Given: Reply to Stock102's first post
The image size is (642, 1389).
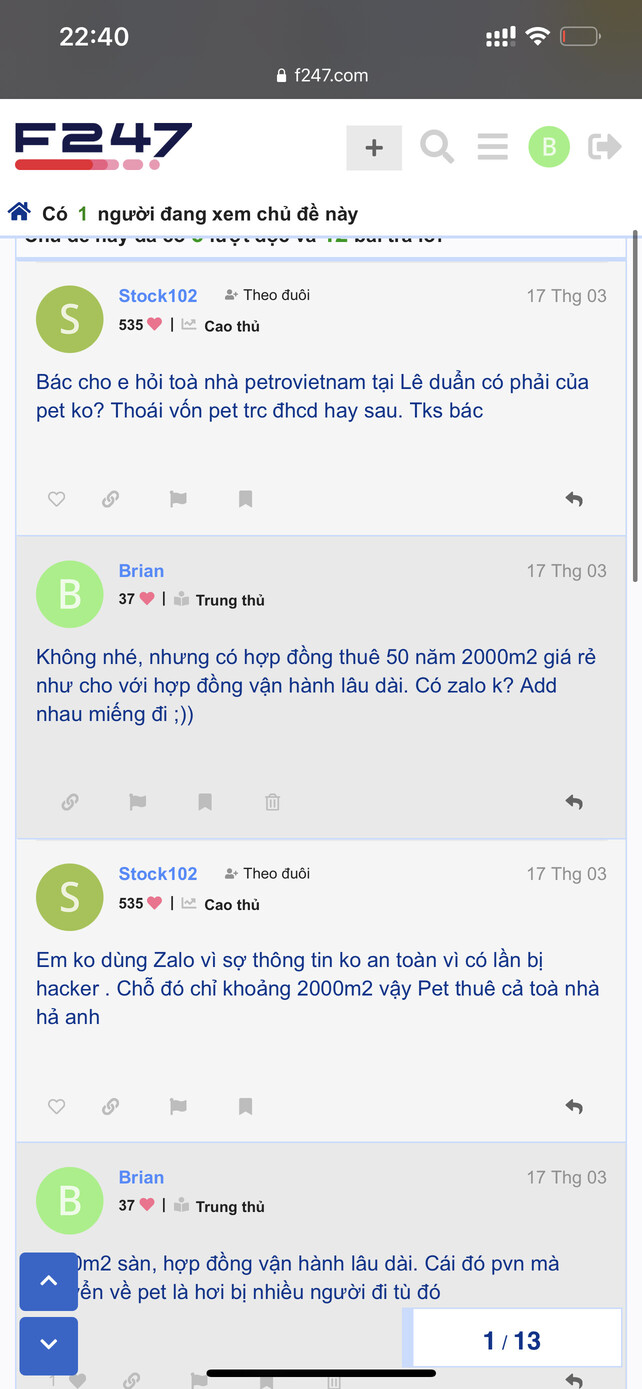Looking at the screenshot, I should coord(574,499).
